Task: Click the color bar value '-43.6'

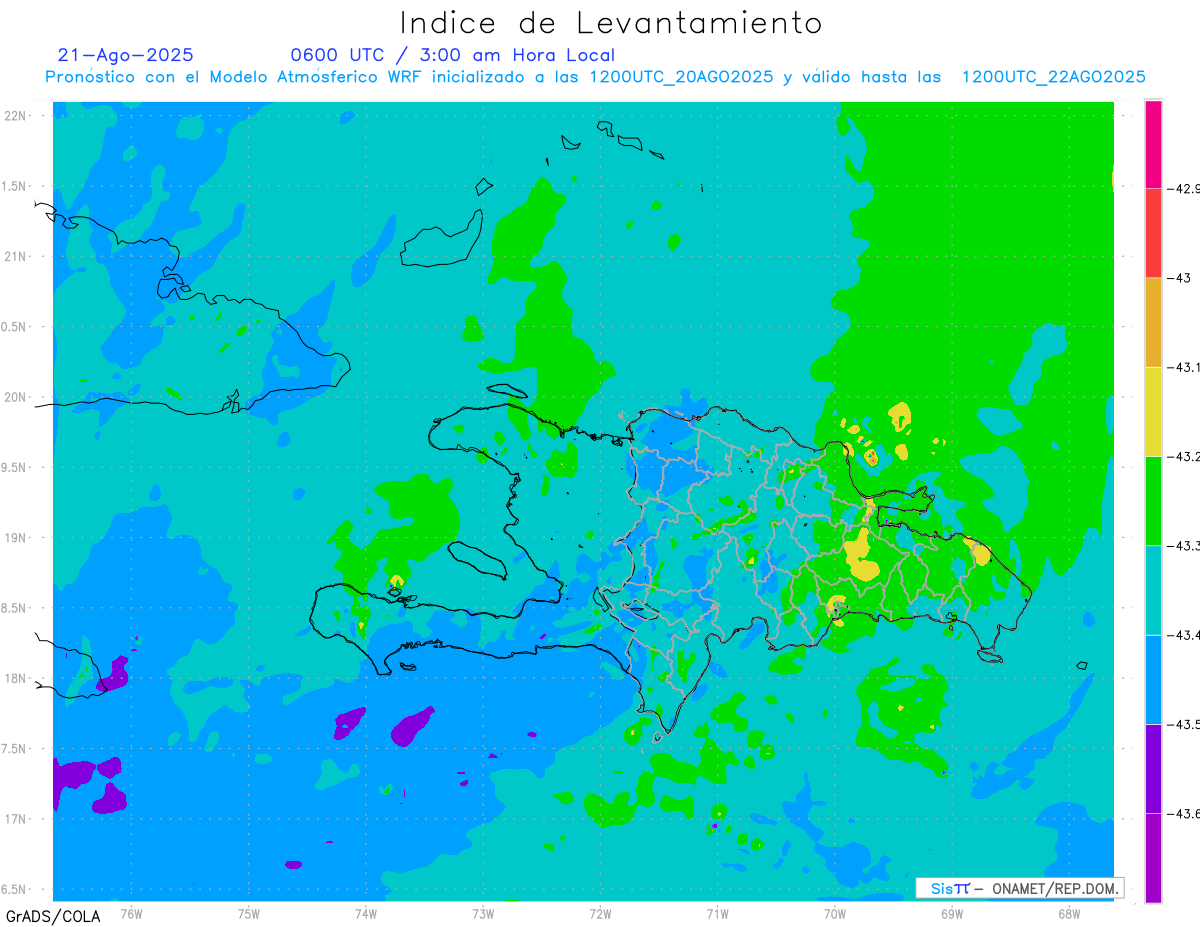Action: pos(1184,814)
